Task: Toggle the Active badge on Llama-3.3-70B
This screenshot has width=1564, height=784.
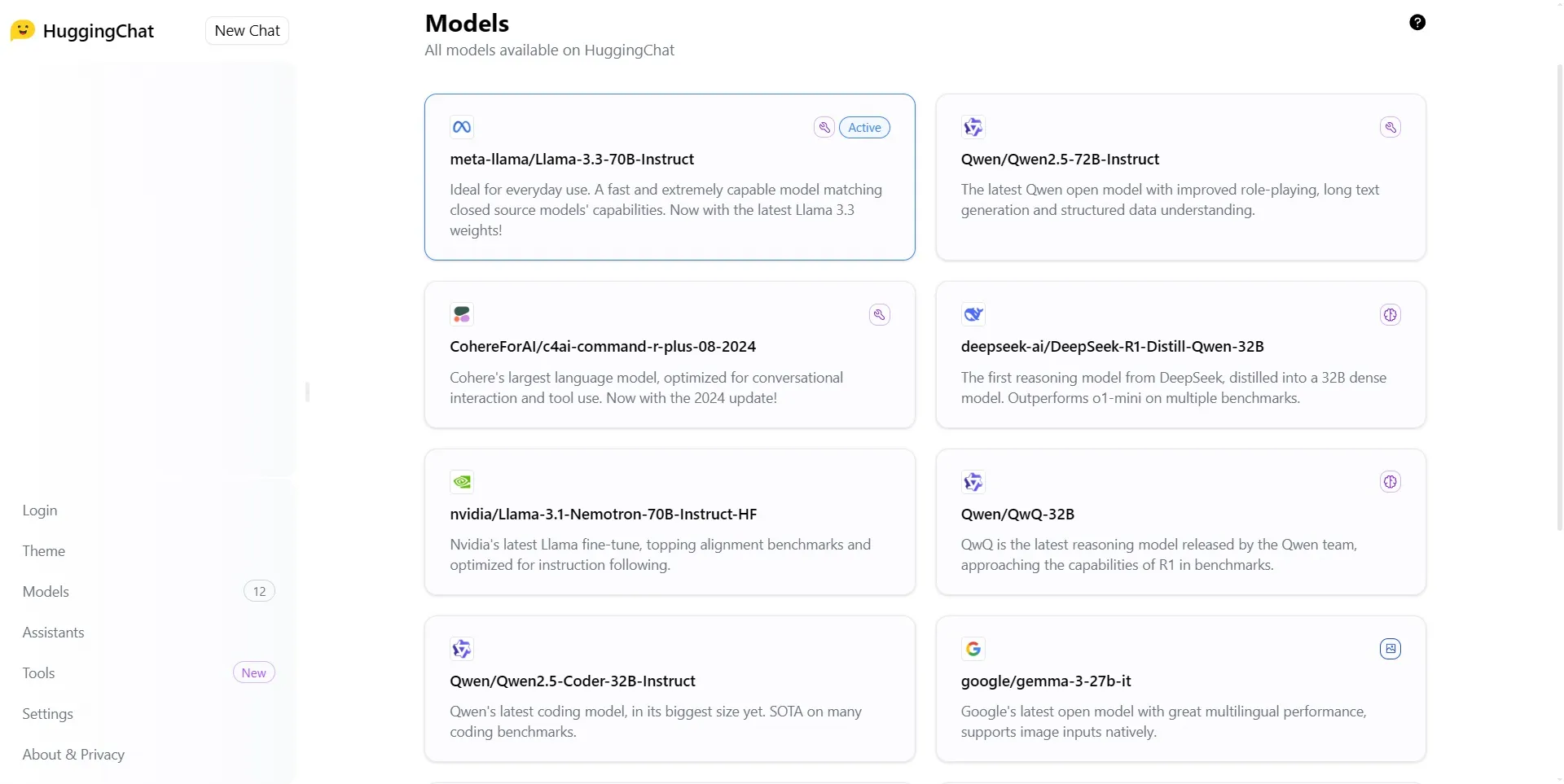Action: tap(863, 127)
